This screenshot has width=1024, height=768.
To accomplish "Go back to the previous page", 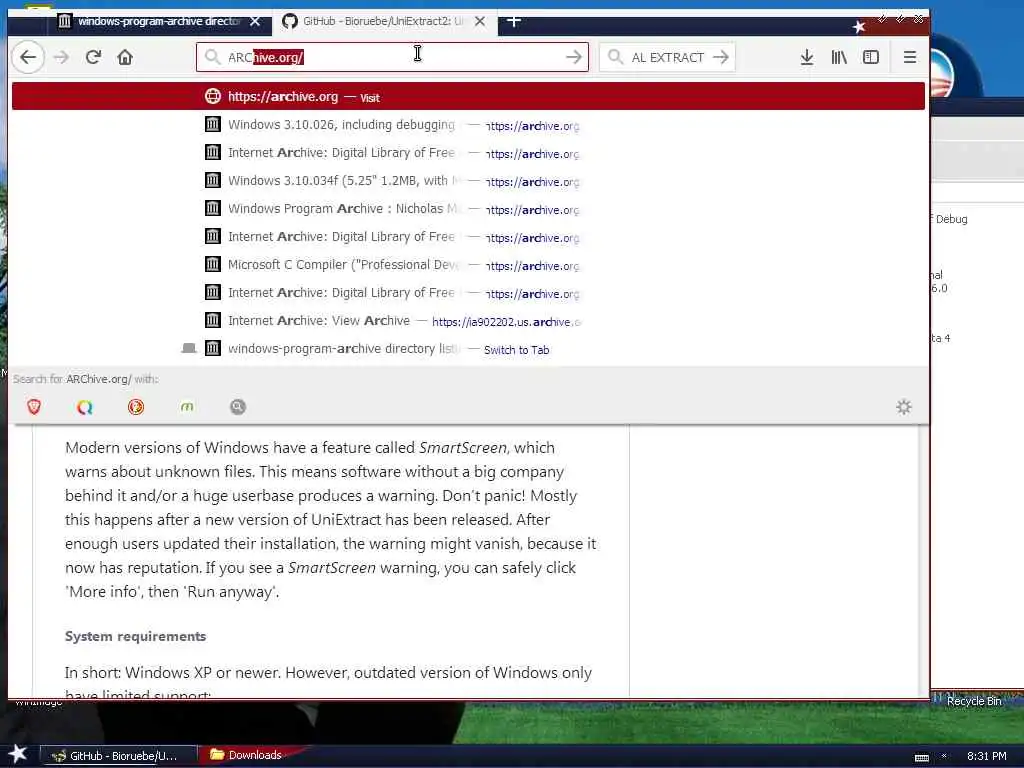I will pos(28,57).
